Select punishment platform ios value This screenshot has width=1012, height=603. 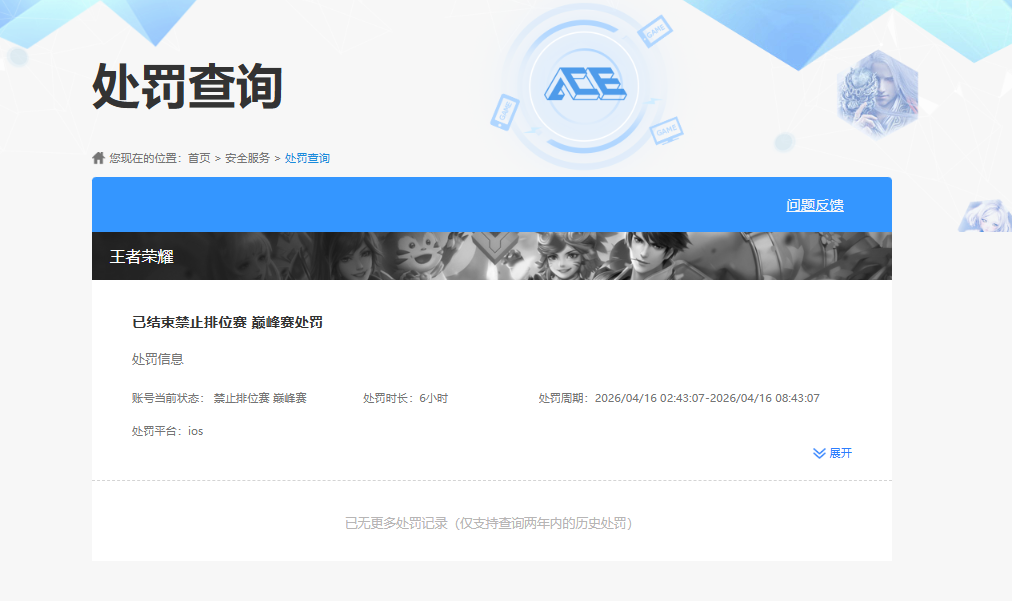pos(196,431)
